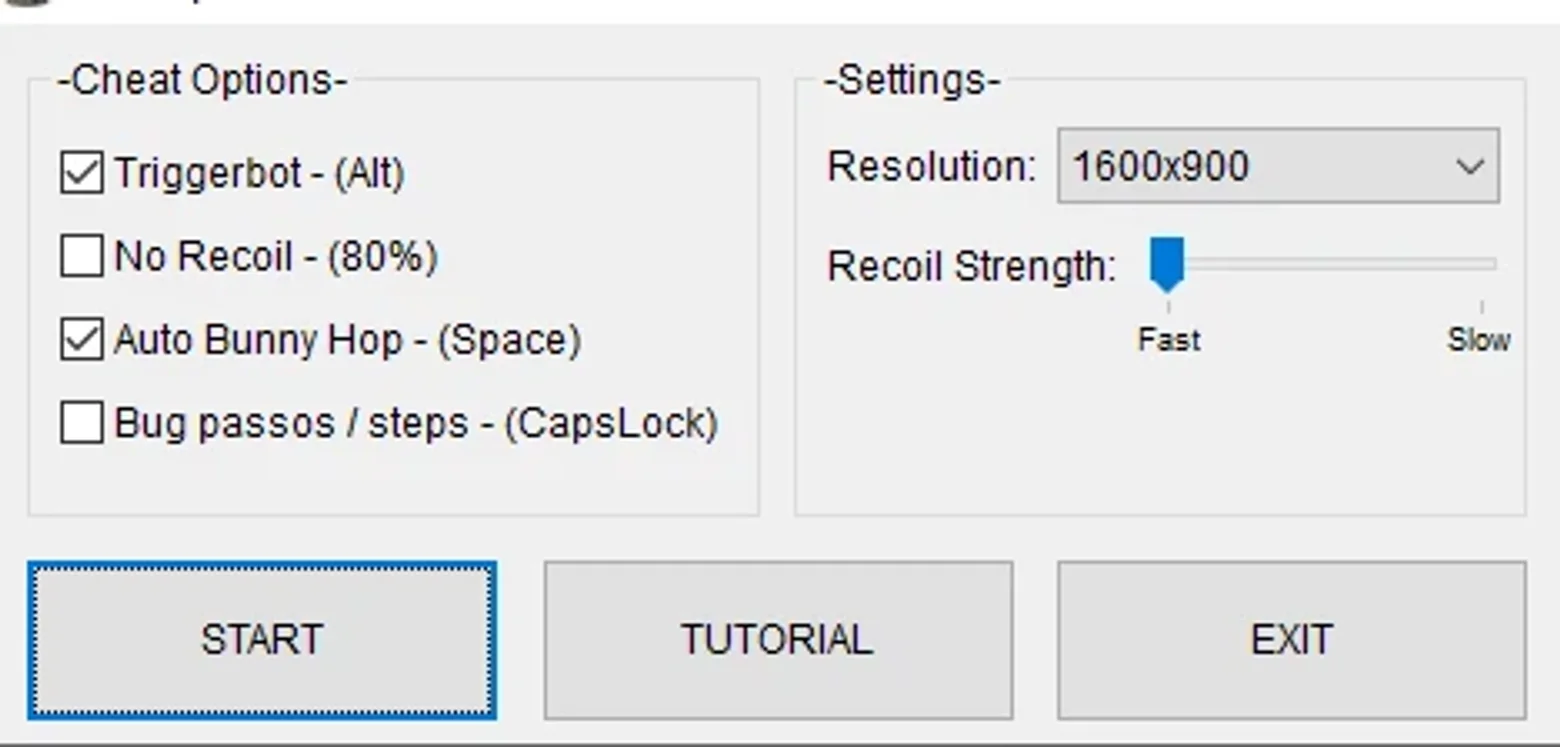Open the Resolution 1600x900 combo box
This screenshot has width=1560, height=747.
(1278, 166)
